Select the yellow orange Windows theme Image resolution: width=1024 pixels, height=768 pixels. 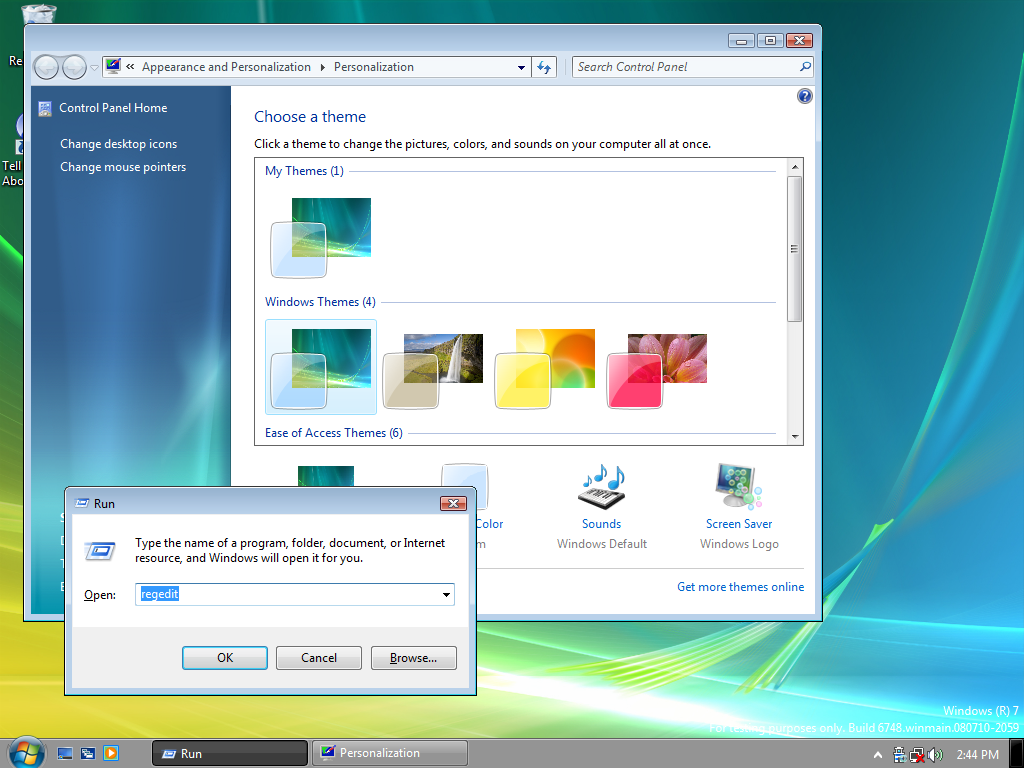click(x=545, y=367)
